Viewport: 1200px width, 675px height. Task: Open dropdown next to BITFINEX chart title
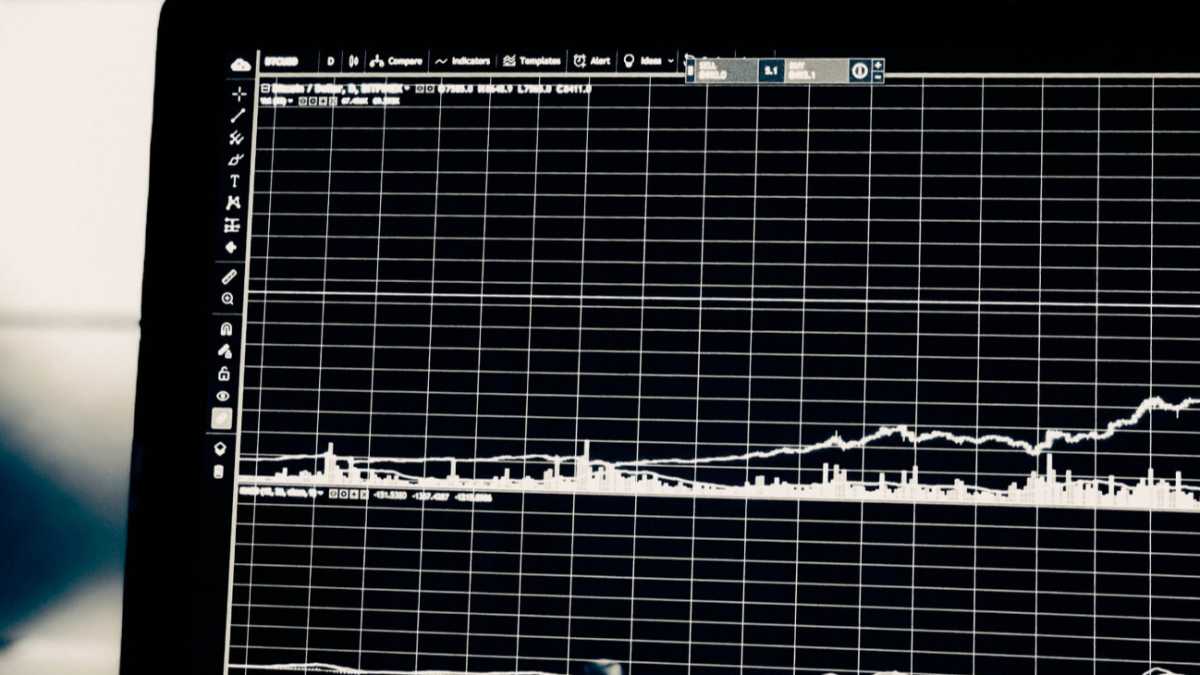click(408, 89)
